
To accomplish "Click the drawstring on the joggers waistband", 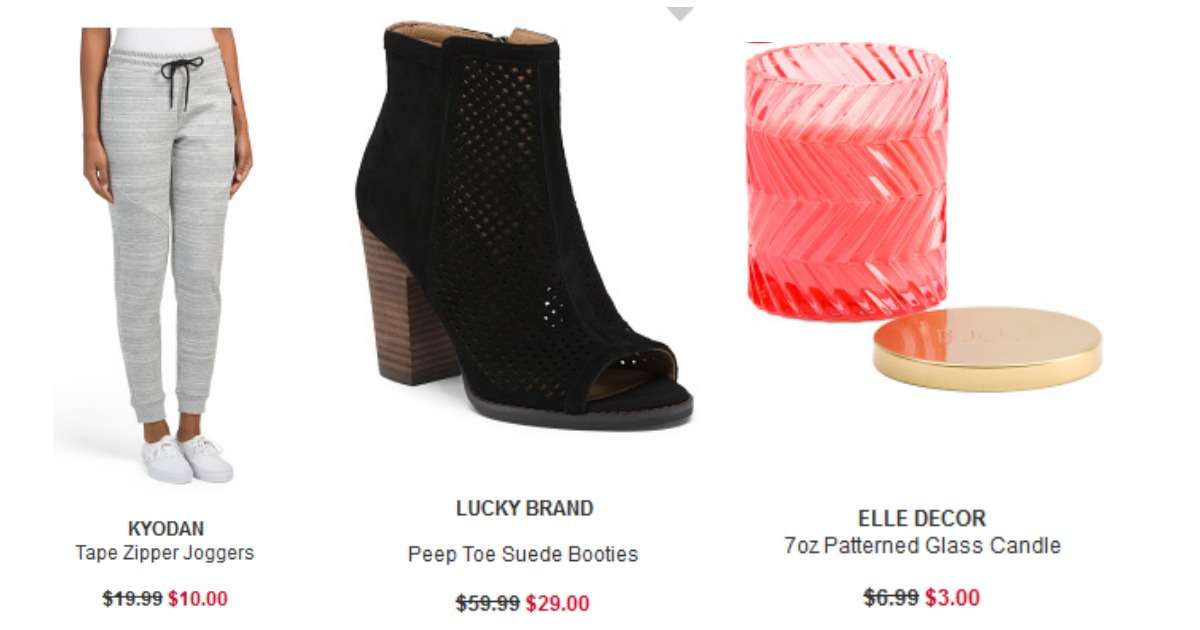I will point(182,80).
